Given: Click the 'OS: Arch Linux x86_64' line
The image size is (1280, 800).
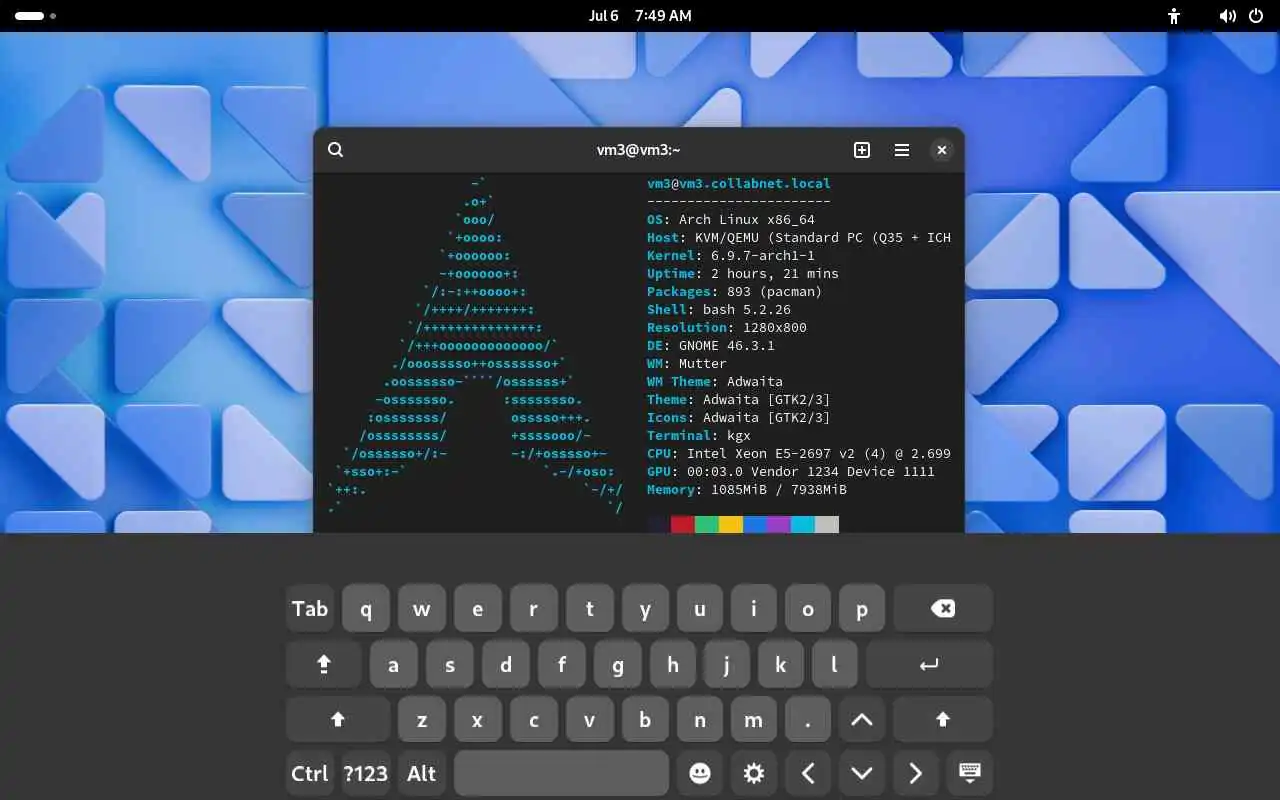Looking at the screenshot, I should pyautogui.click(x=731, y=219).
